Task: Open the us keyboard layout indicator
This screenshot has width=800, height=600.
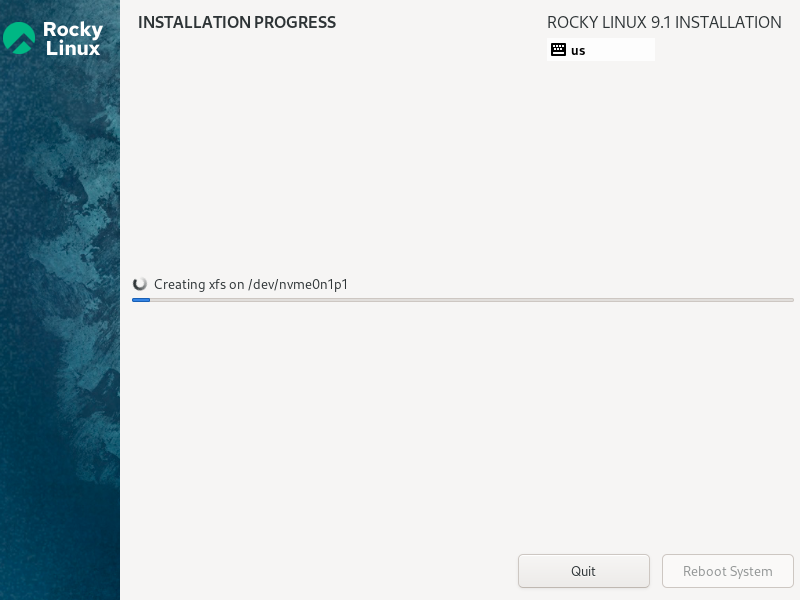Action: click(x=601, y=50)
